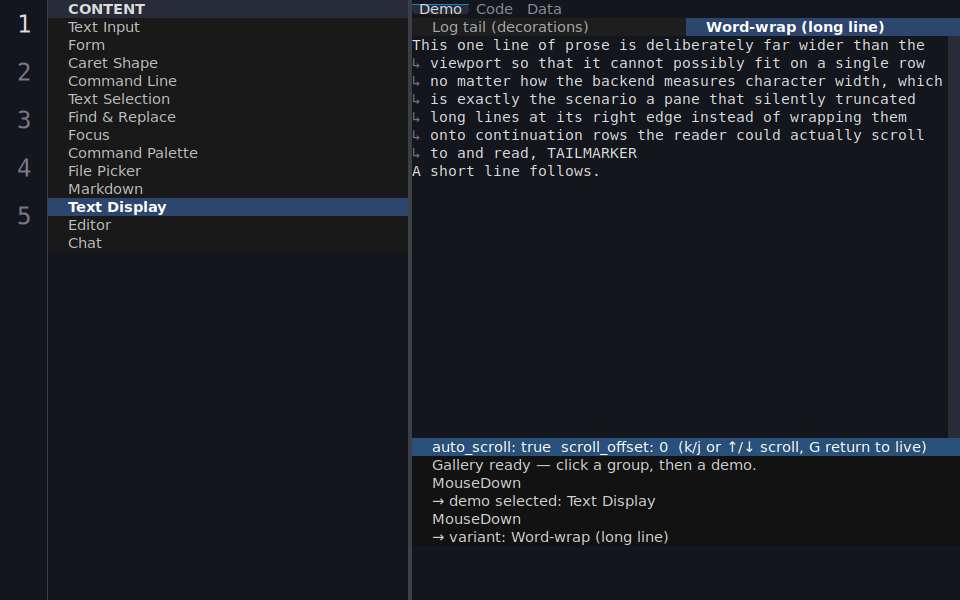Open the Markdown demo
Image resolution: width=960 pixels, height=600 pixels.
click(x=228, y=189)
